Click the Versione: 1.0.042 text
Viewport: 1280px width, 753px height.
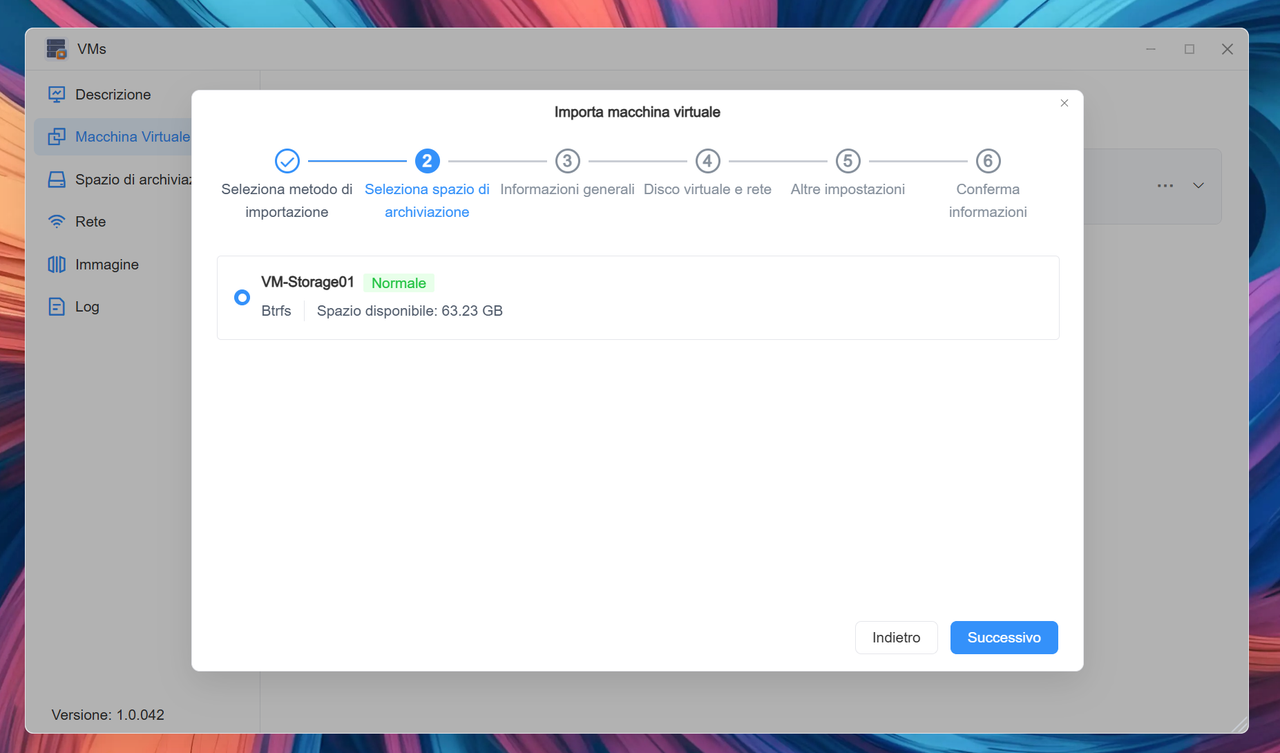tap(108, 715)
